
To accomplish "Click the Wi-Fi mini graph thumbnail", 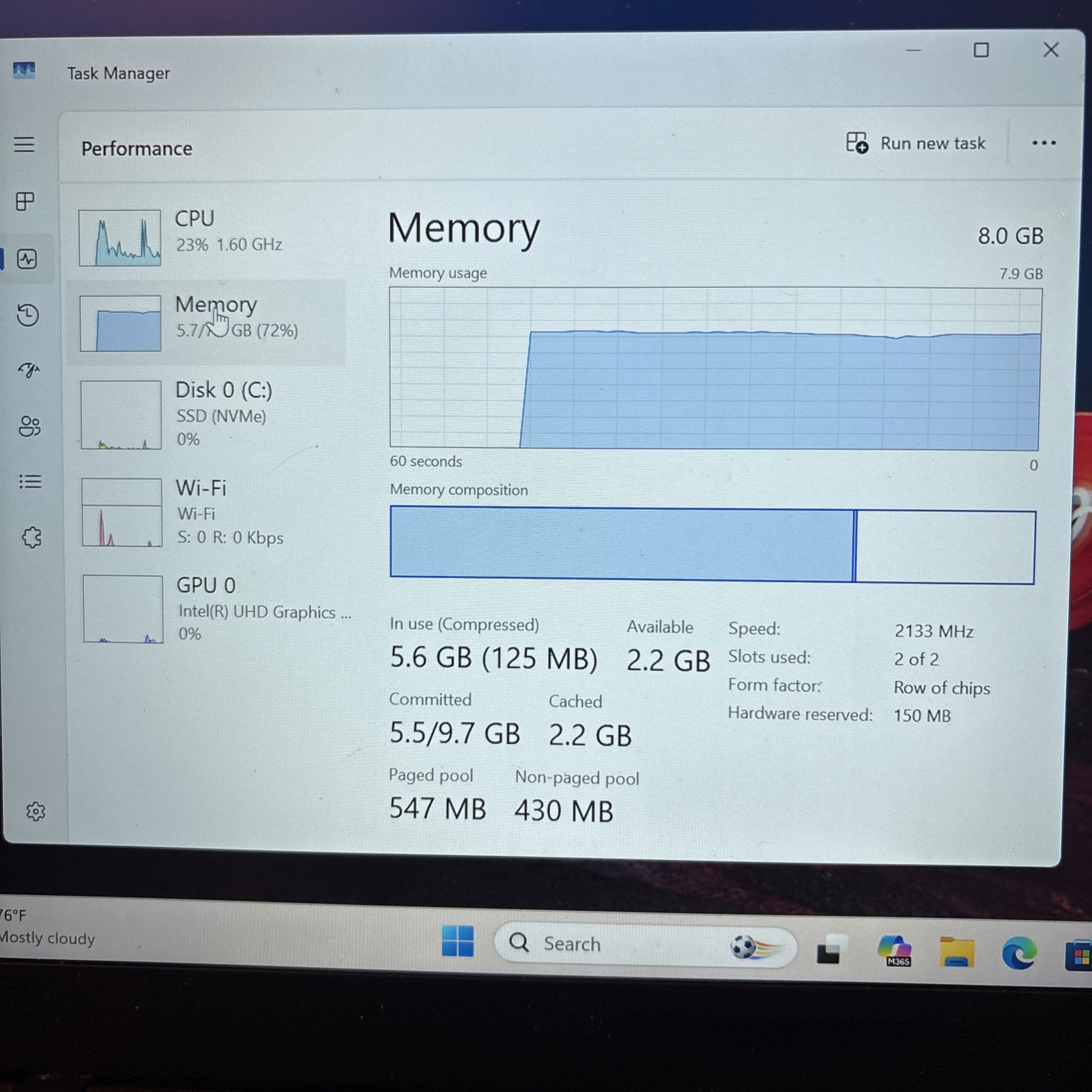I will click(x=122, y=512).
